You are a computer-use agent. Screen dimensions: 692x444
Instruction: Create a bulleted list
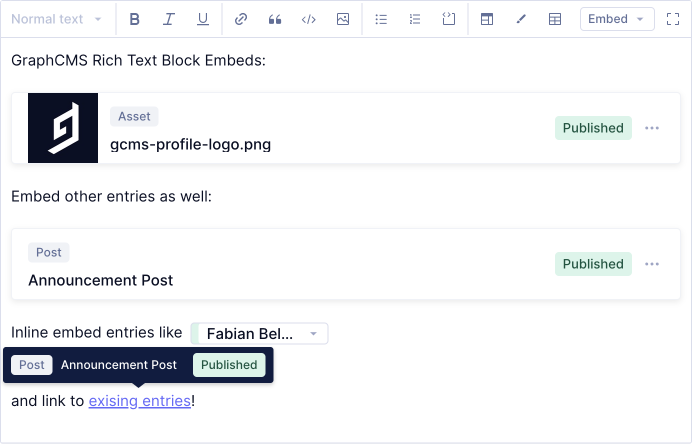coord(381,19)
